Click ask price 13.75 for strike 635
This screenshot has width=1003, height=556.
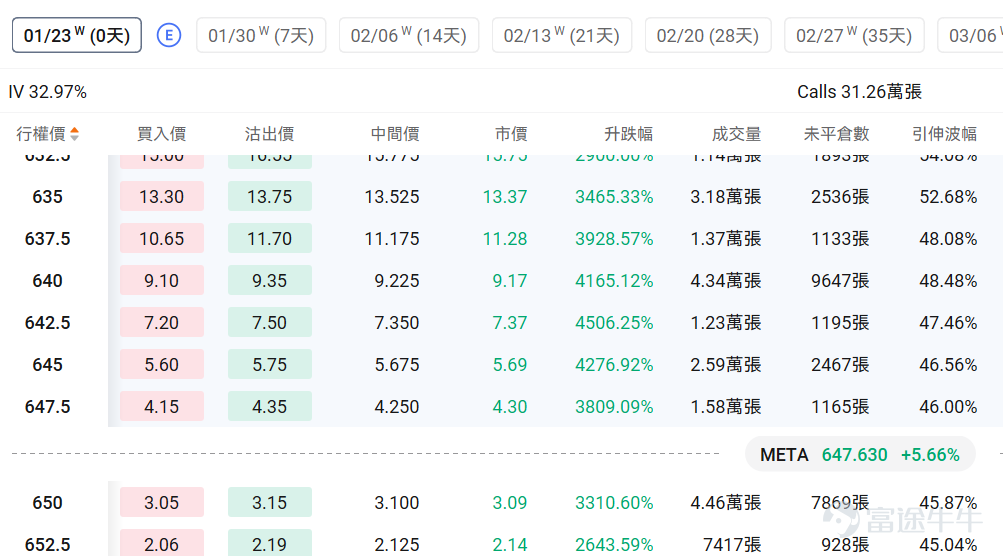[x=270, y=196]
